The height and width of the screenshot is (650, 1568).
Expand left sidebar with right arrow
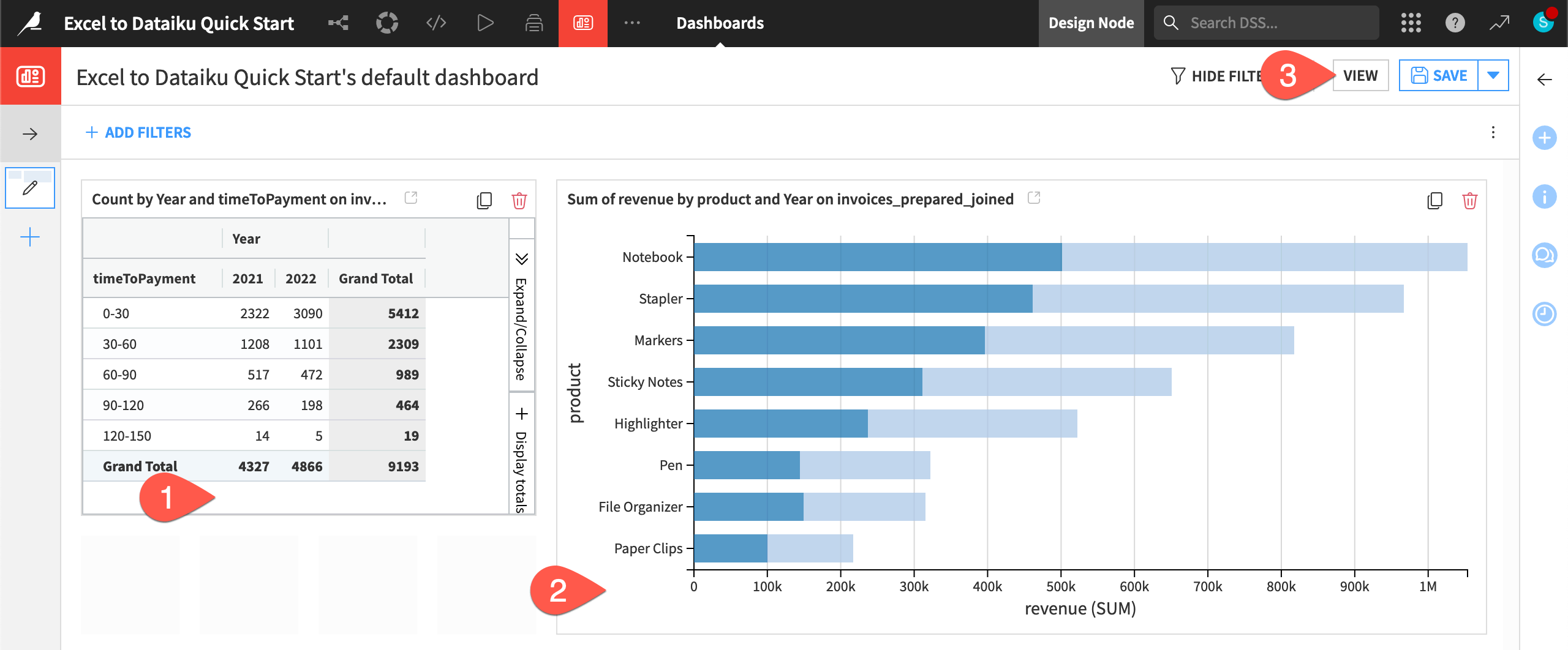pos(30,133)
